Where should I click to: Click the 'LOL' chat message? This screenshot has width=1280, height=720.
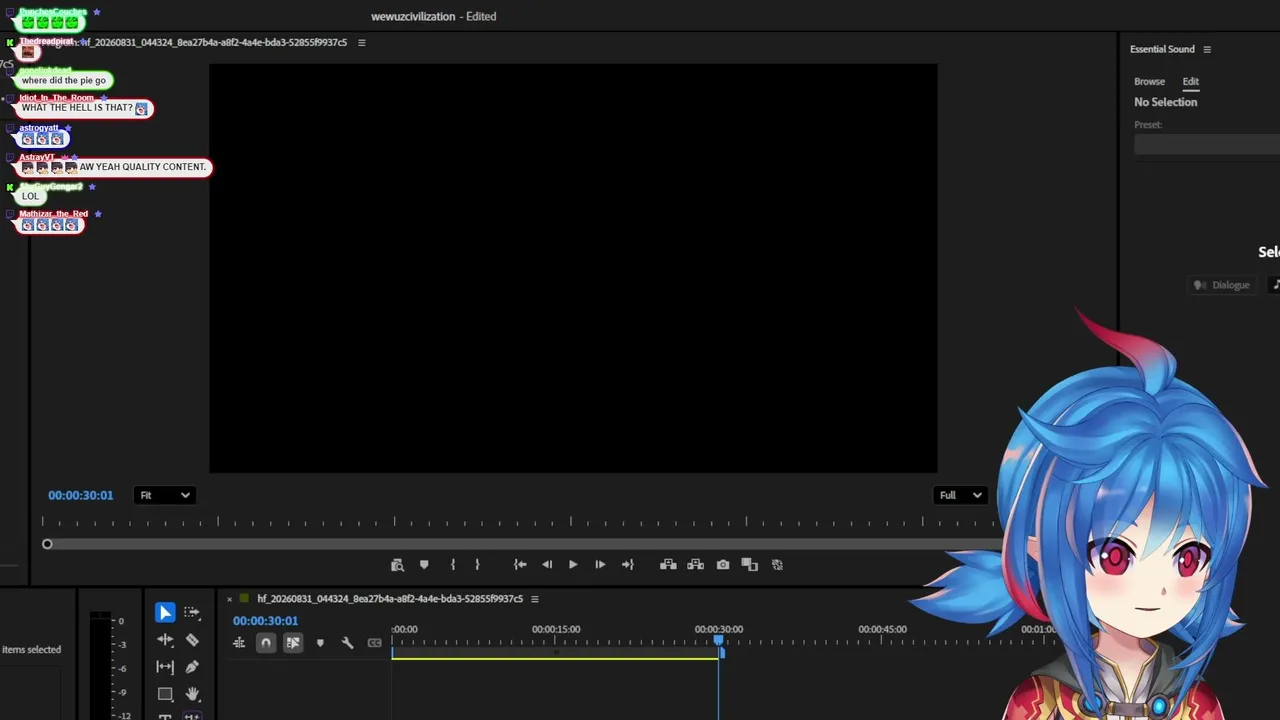[x=30, y=196]
